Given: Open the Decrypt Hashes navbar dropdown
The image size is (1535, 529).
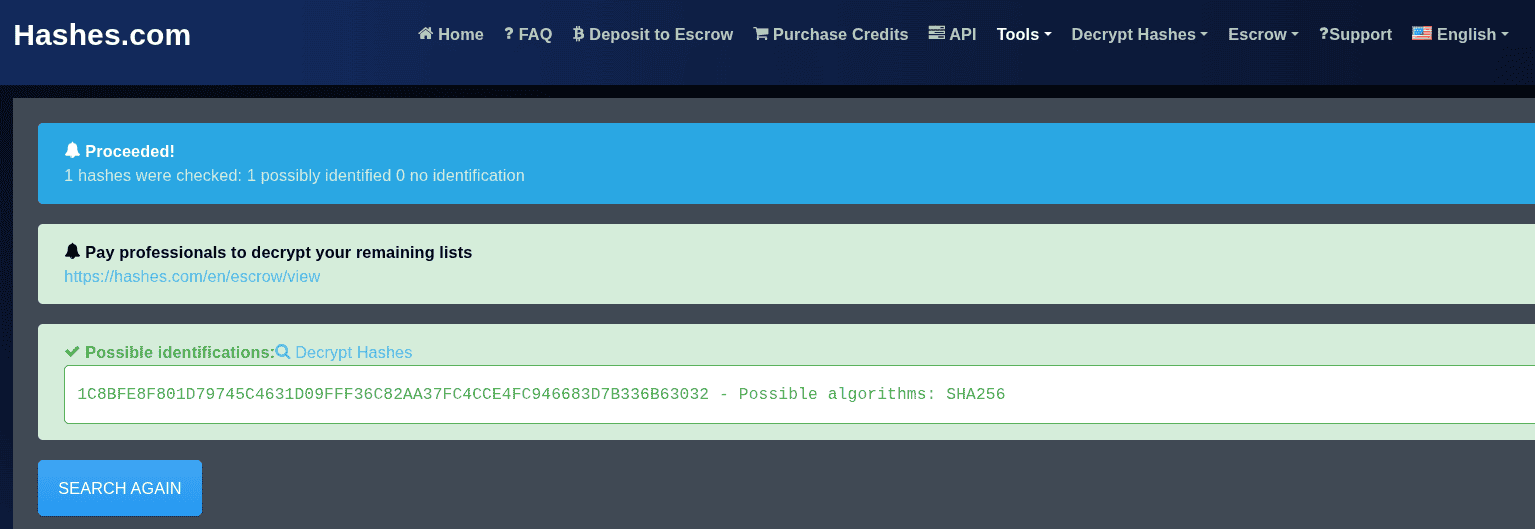Looking at the screenshot, I should [1139, 34].
